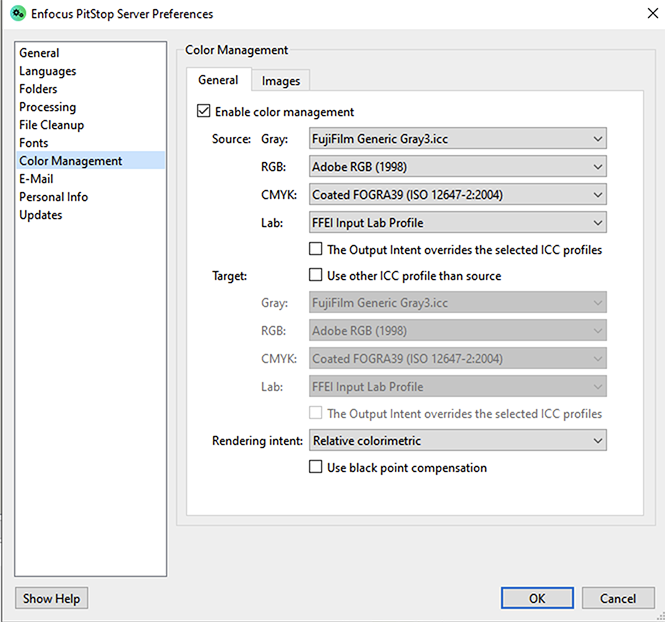Click the Cancel button

(618, 598)
